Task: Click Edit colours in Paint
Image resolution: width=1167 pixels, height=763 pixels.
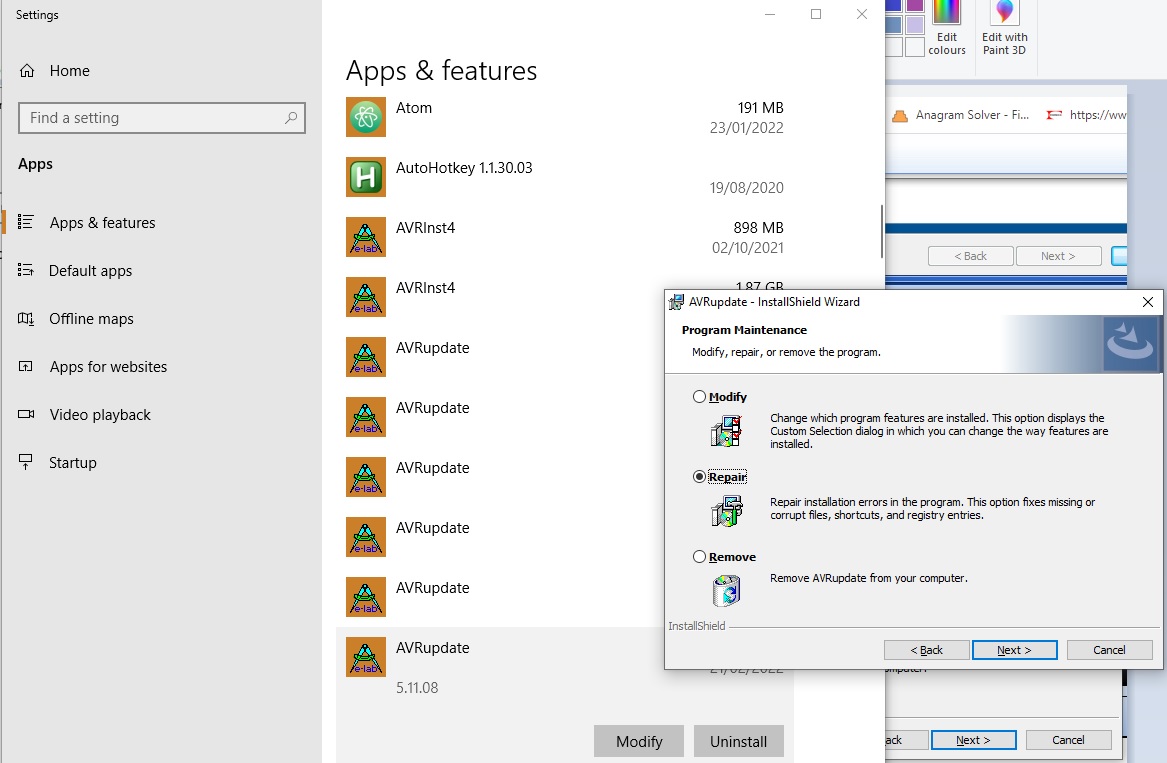Action: 947,28
